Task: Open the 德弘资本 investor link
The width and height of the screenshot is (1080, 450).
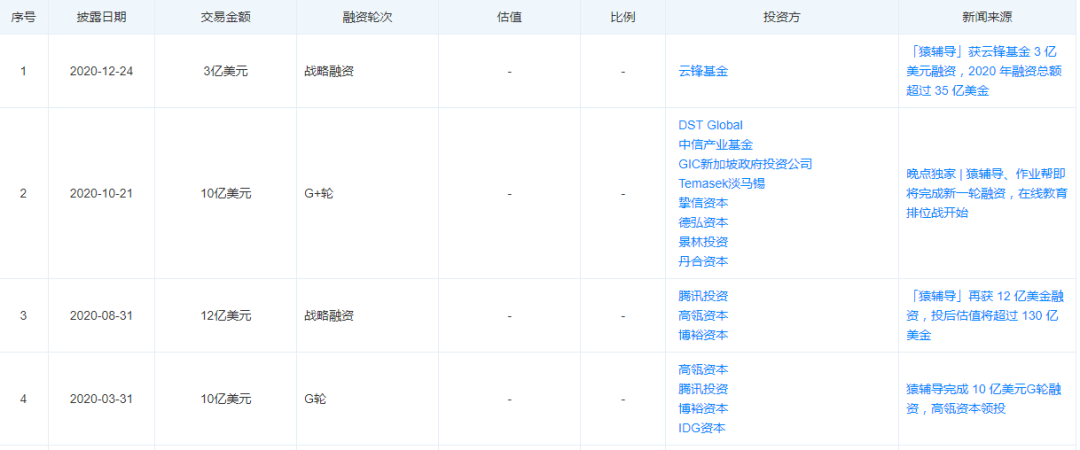Action: click(703, 223)
